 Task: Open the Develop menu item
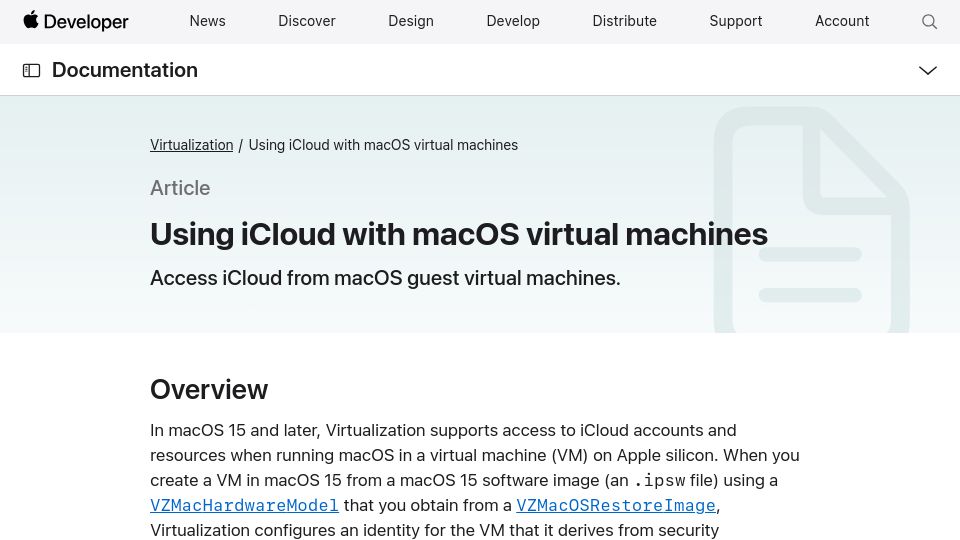point(513,21)
